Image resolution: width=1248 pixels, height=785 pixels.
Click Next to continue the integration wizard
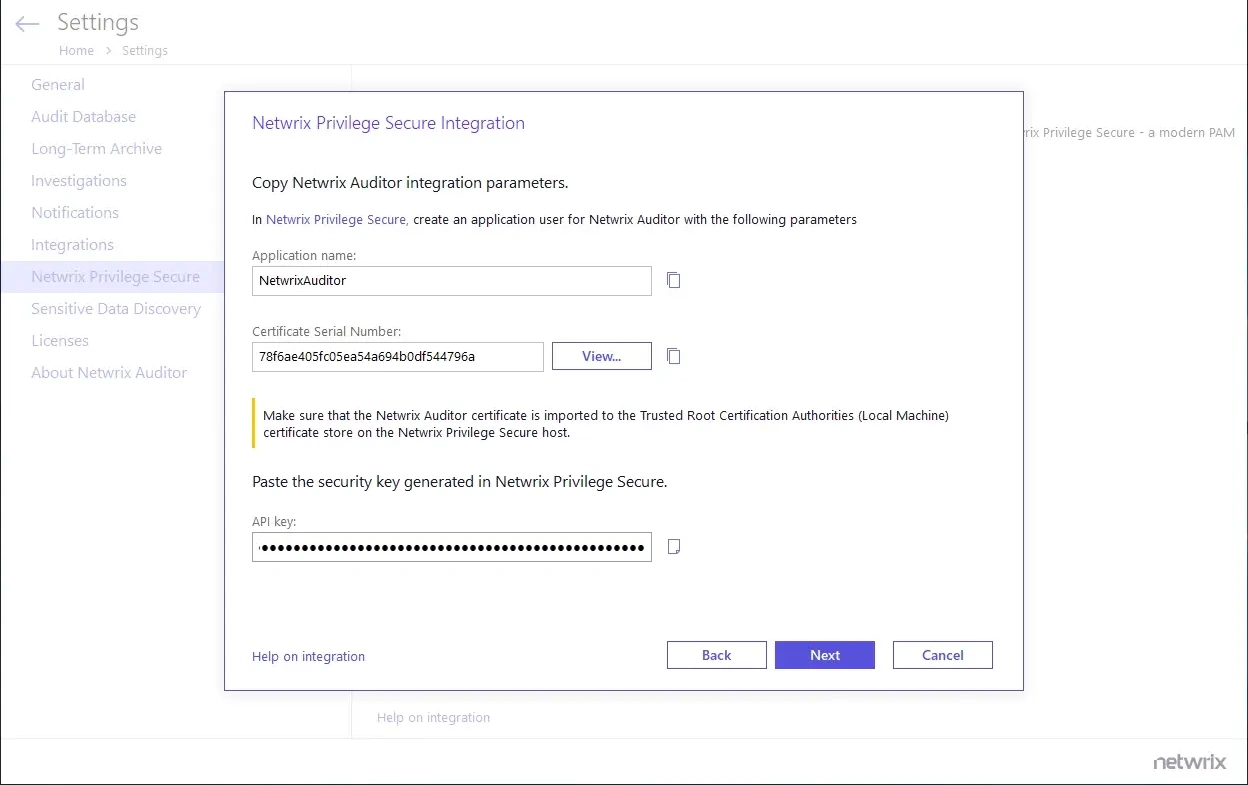click(824, 655)
